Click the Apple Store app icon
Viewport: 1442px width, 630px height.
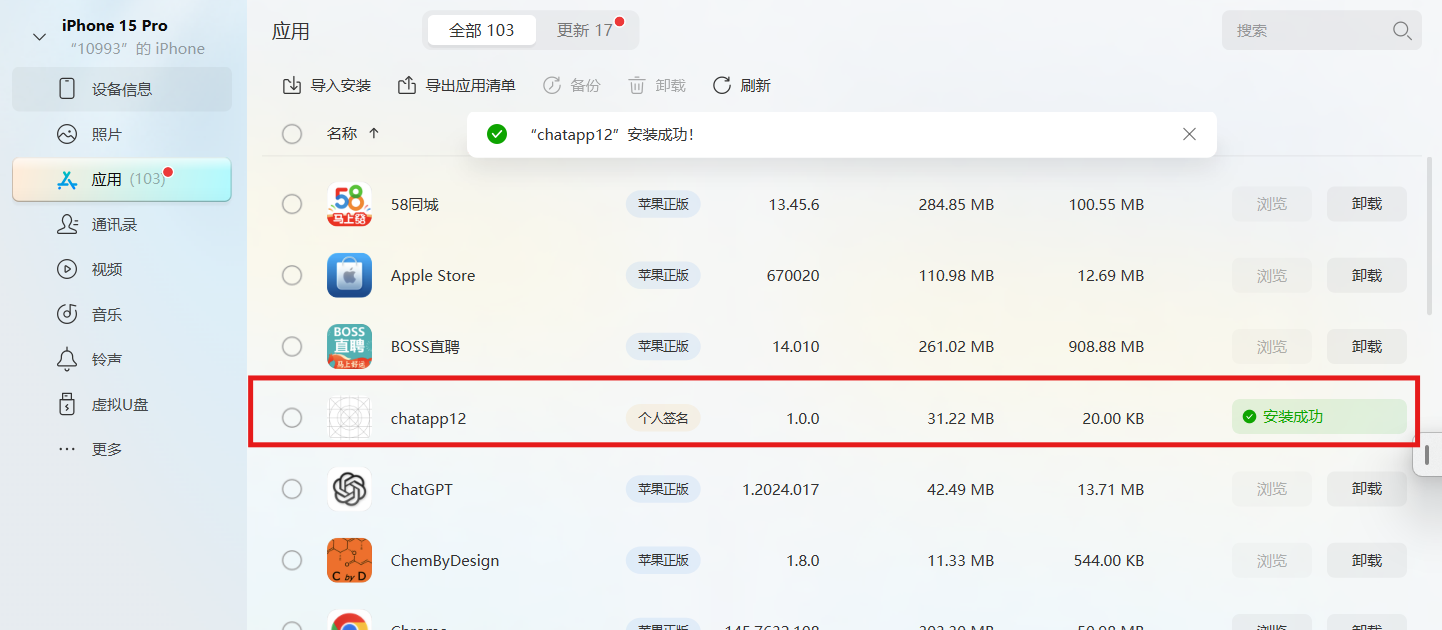349,275
